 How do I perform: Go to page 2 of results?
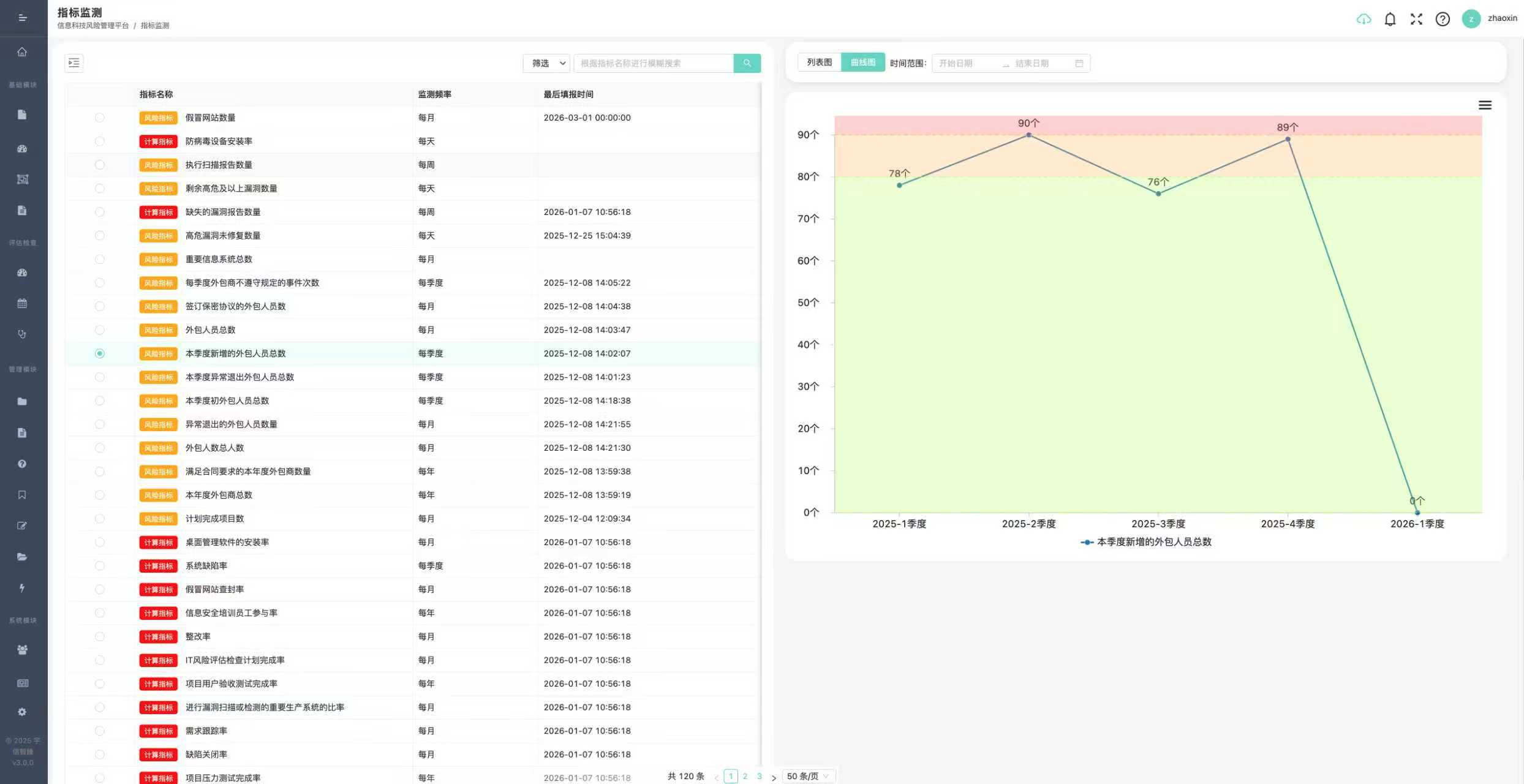tap(745, 776)
